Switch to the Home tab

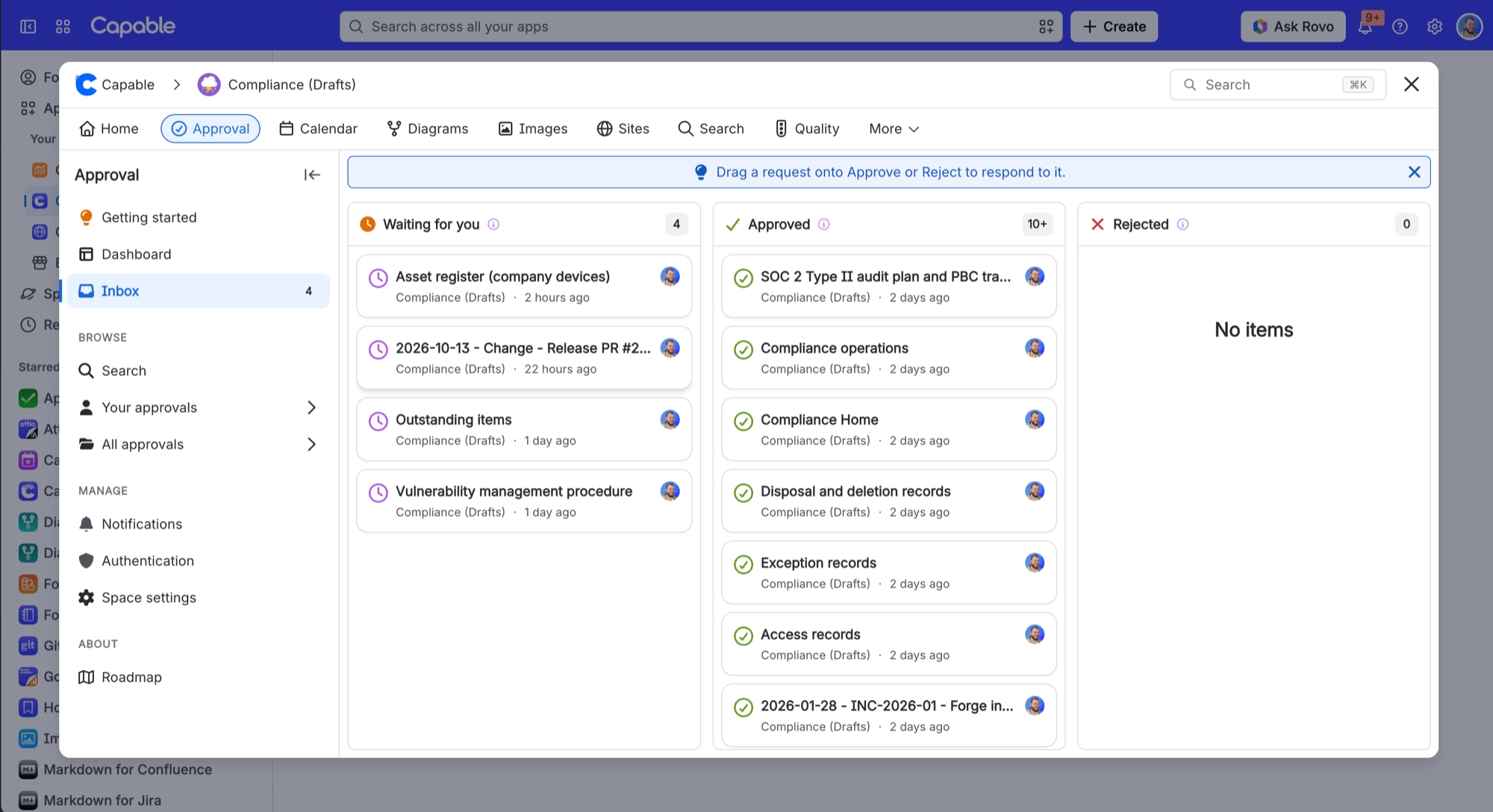pos(109,129)
